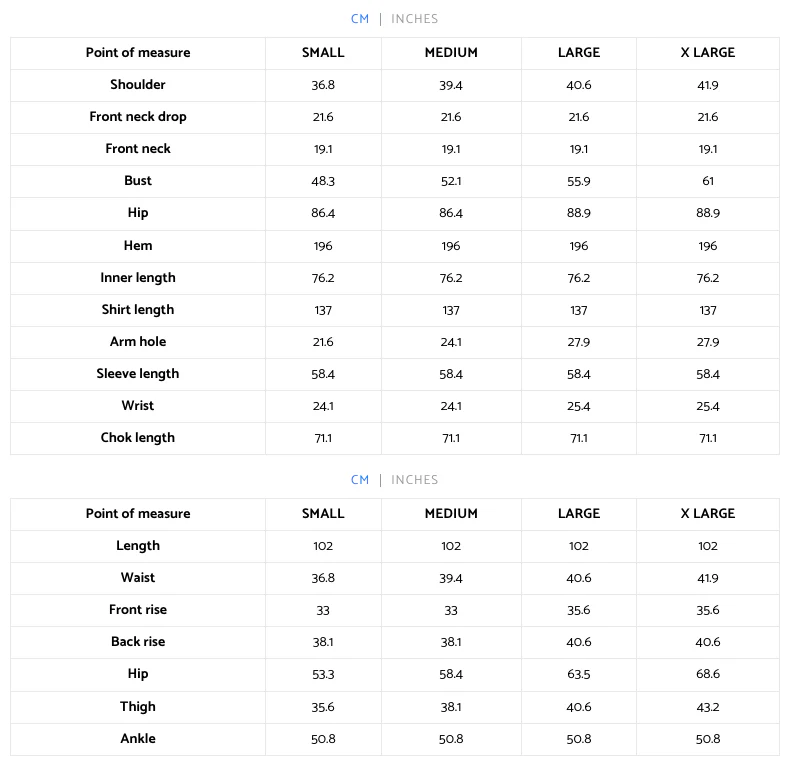This screenshot has width=791, height=762.
Task: Select the Bust value 61 for X Large
Action: coord(708,181)
